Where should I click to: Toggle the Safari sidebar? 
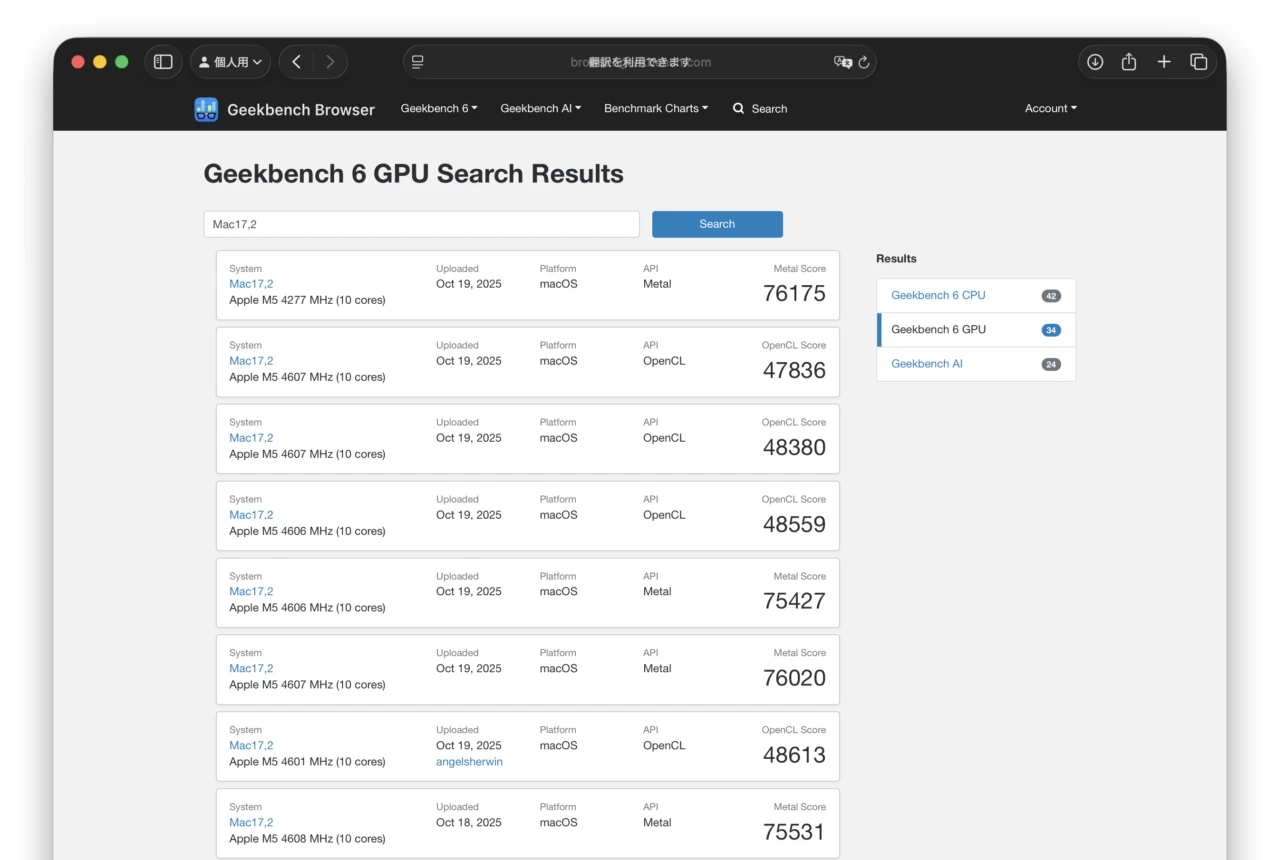pyautogui.click(x=162, y=61)
